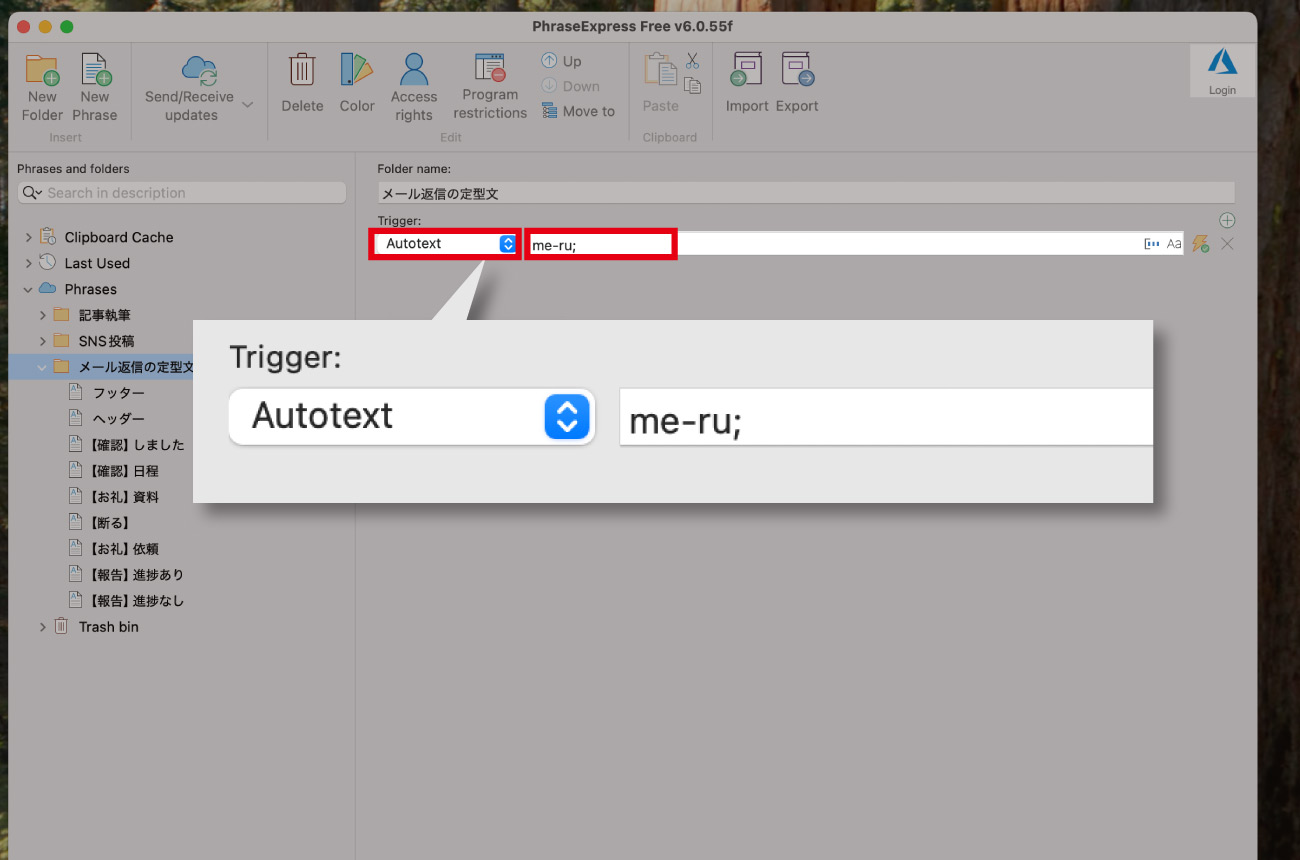Screen dimensions: 1300x860
Task: Remove the trigger with the X icon
Action: point(1227,244)
